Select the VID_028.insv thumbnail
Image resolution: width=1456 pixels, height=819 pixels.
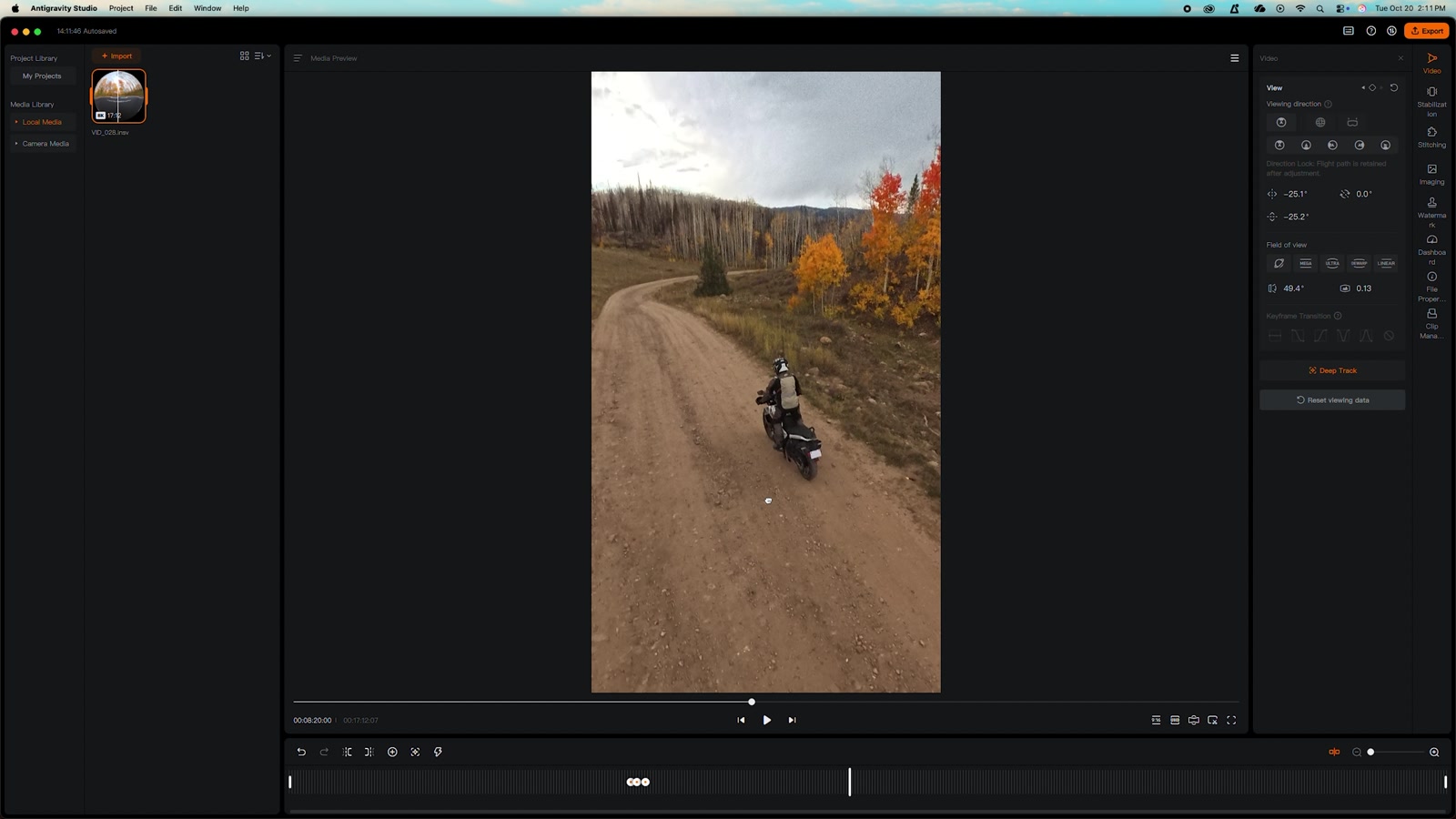click(x=118, y=96)
